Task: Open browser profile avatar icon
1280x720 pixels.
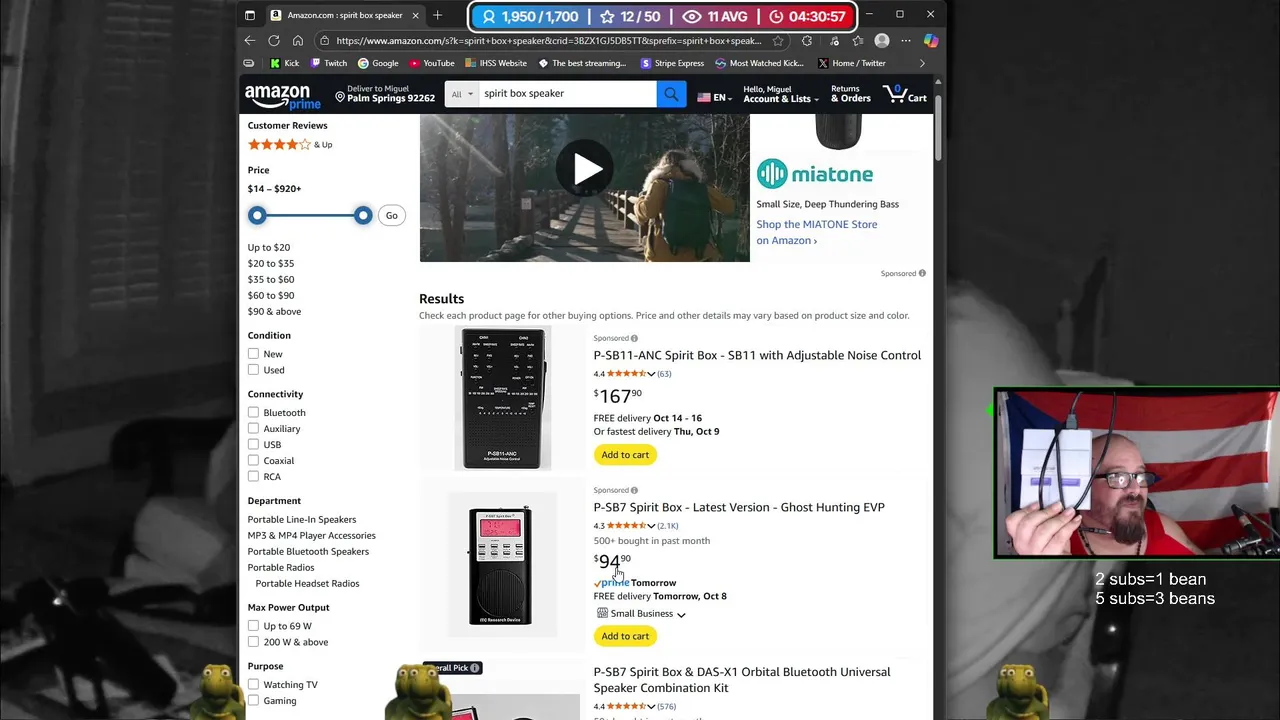Action: coord(882,41)
